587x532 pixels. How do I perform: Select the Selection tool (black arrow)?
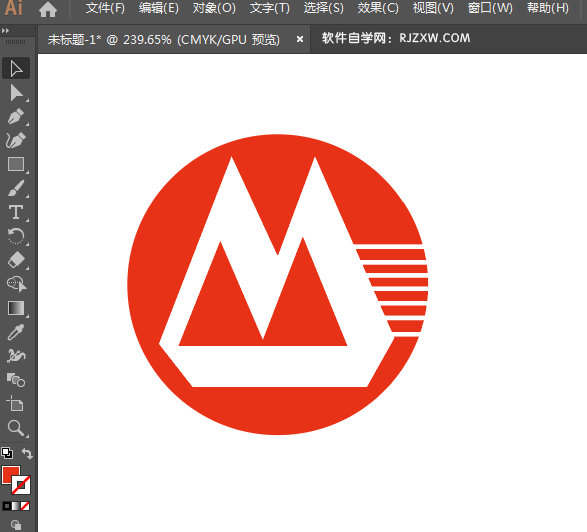pos(16,69)
